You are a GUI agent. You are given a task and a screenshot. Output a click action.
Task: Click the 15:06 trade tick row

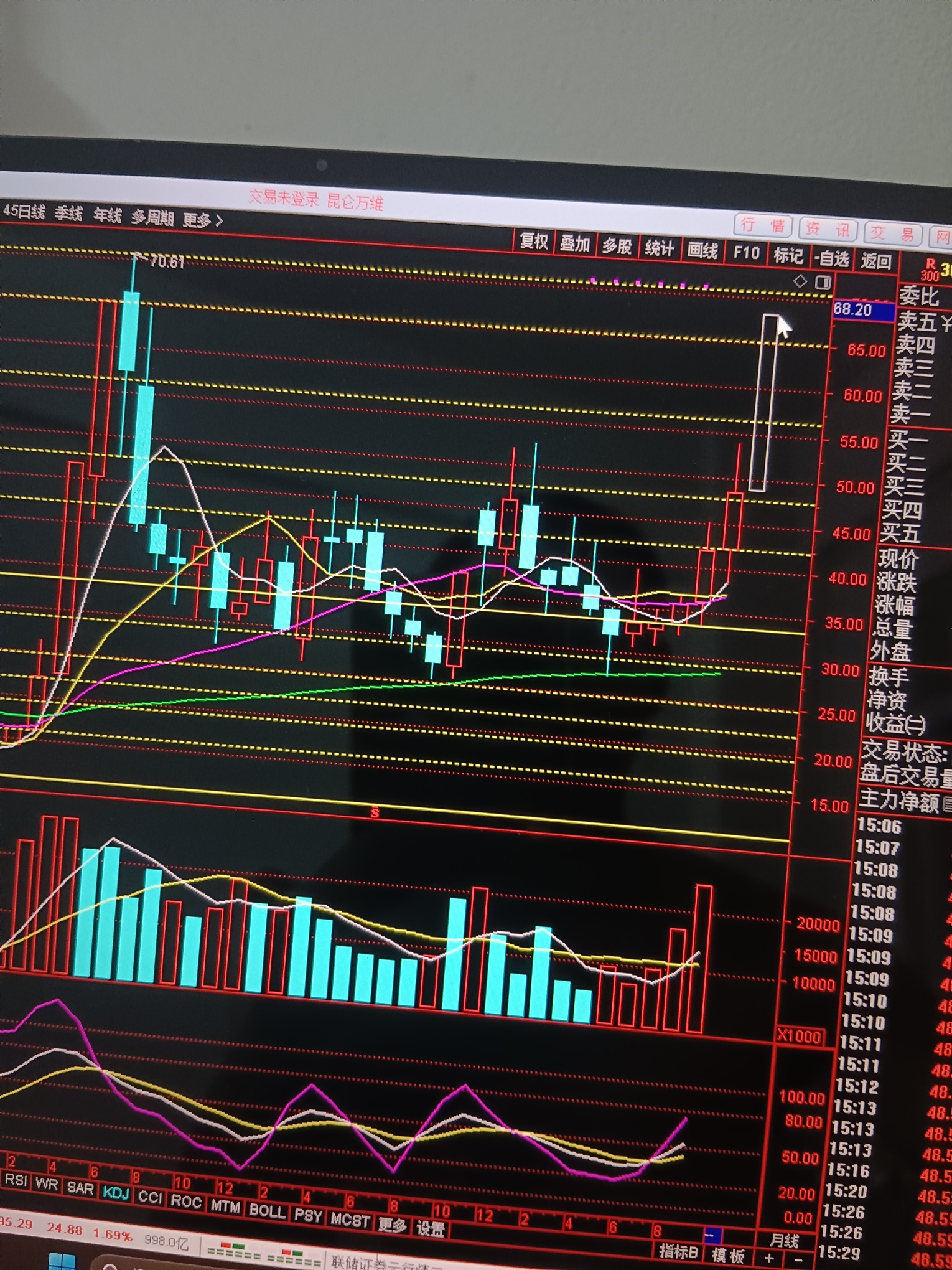coord(879,826)
